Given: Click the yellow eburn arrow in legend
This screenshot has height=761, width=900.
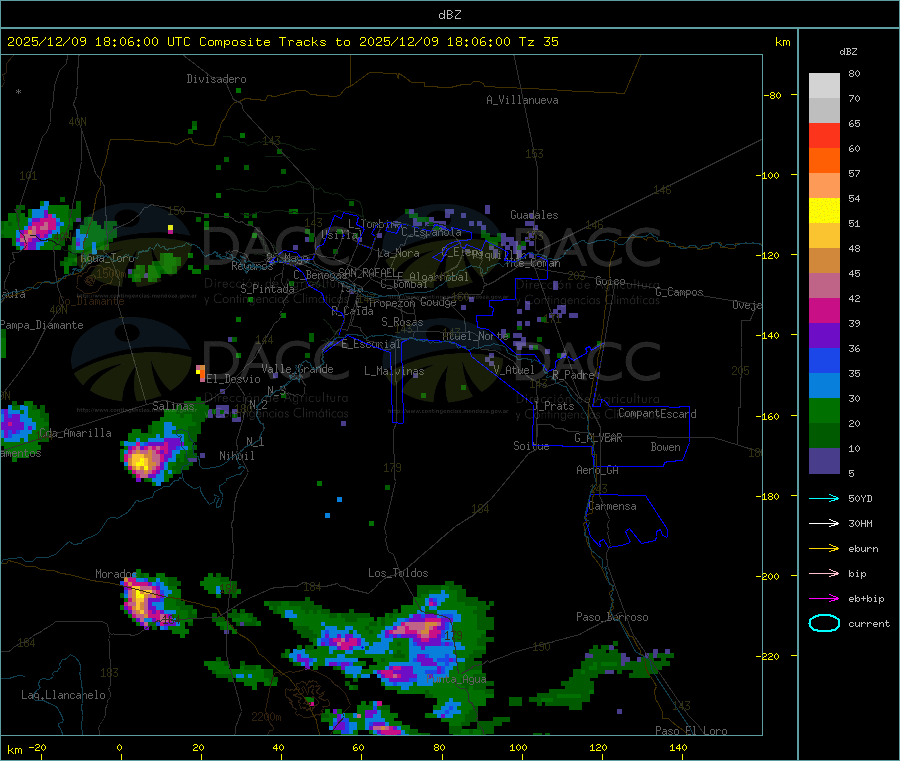Looking at the screenshot, I should (x=824, y=549).
